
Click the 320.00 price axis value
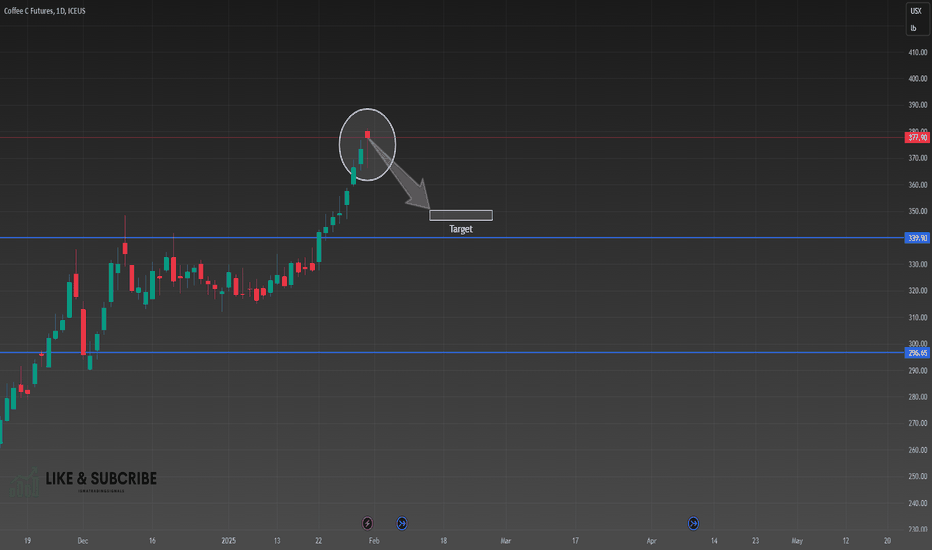coord(918,291)
